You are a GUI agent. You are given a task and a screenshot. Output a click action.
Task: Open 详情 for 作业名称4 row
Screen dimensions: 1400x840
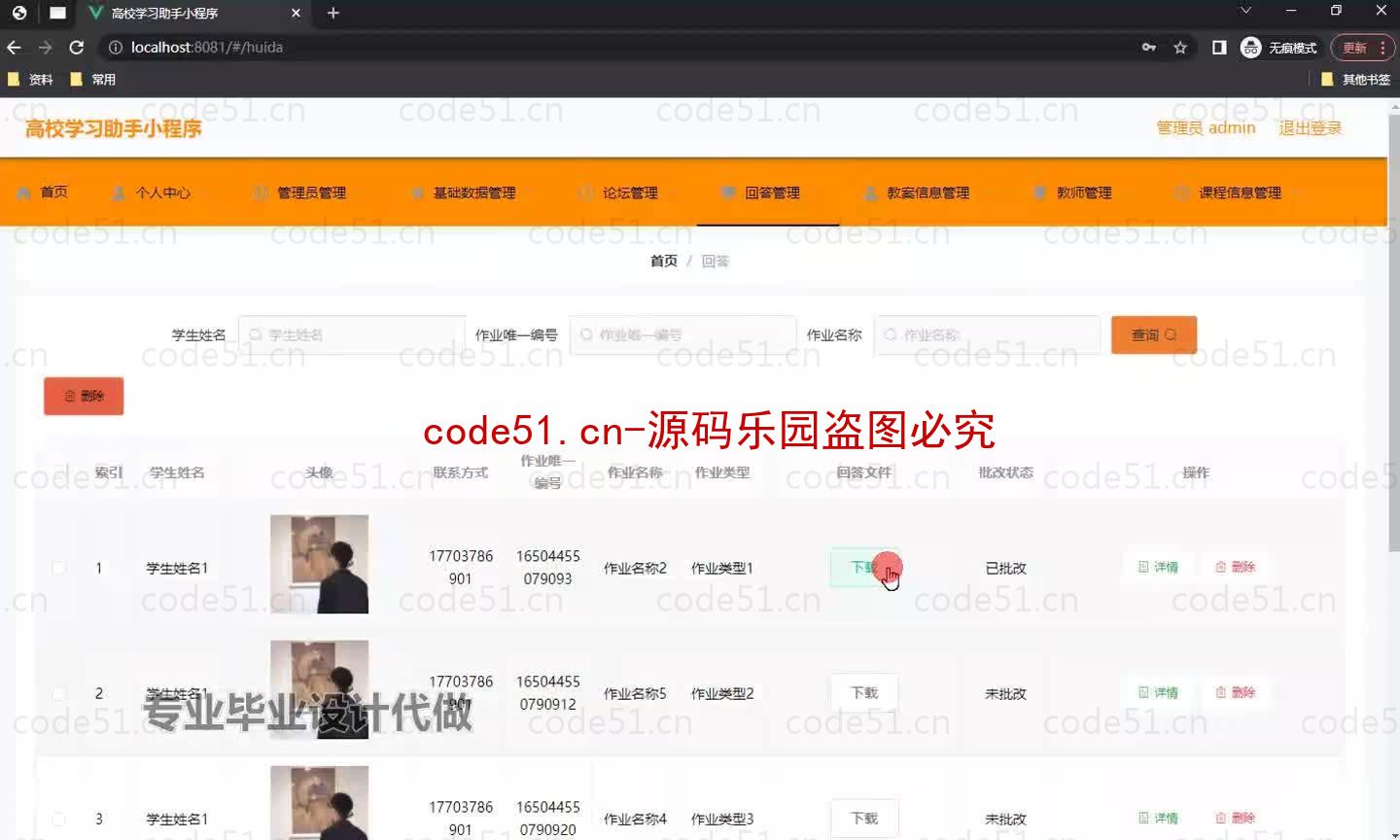(x=1158, y=818)
